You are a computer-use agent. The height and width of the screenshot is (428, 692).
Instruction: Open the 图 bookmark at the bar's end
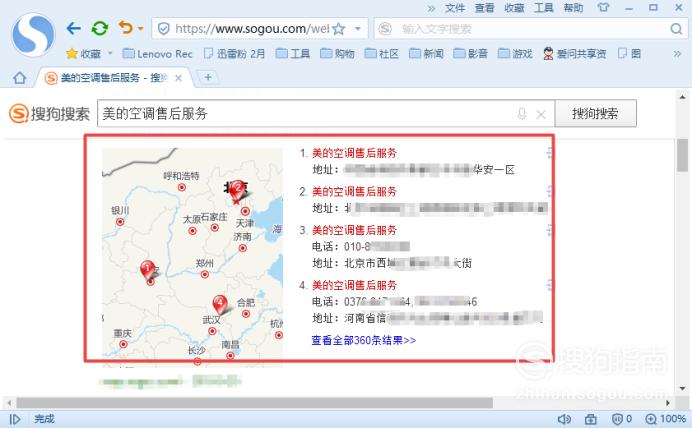(629, 54)
